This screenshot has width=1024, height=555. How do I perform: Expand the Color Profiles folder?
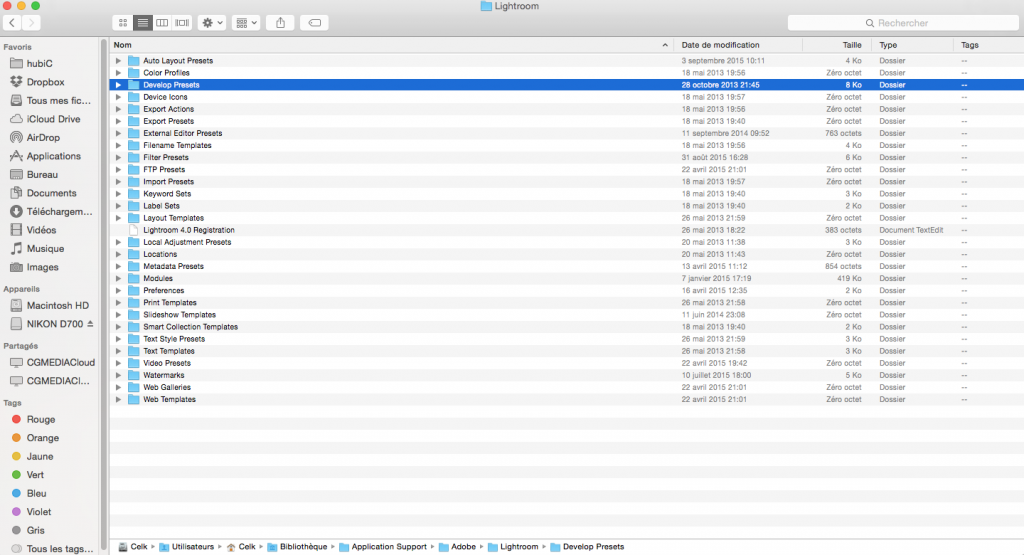click(x=118, y=72)
